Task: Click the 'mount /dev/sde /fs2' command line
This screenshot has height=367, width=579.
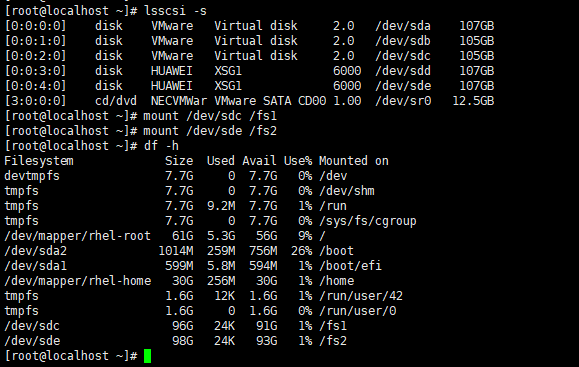Action: [x=210, y=131]
